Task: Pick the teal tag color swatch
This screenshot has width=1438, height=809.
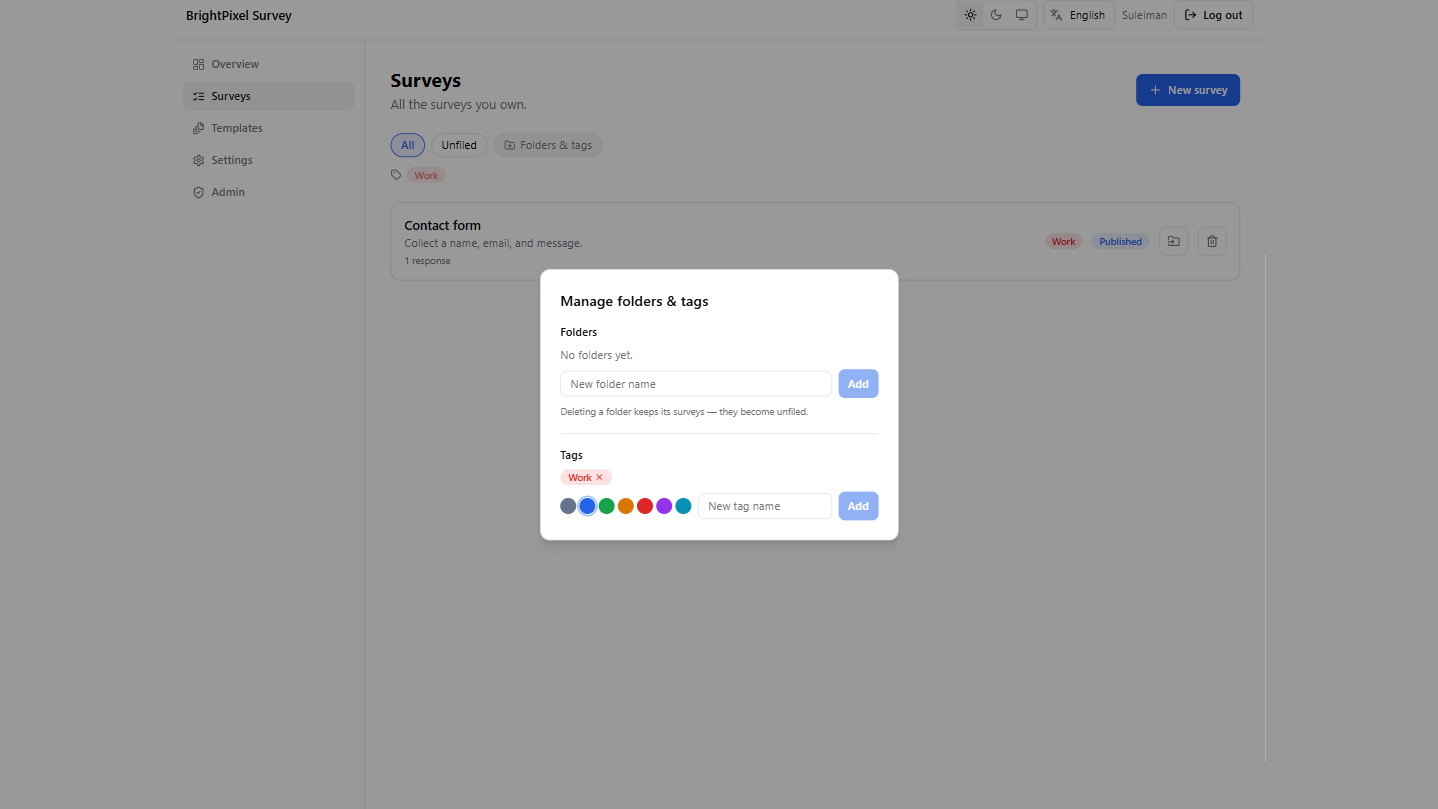Action: [683, 506]
